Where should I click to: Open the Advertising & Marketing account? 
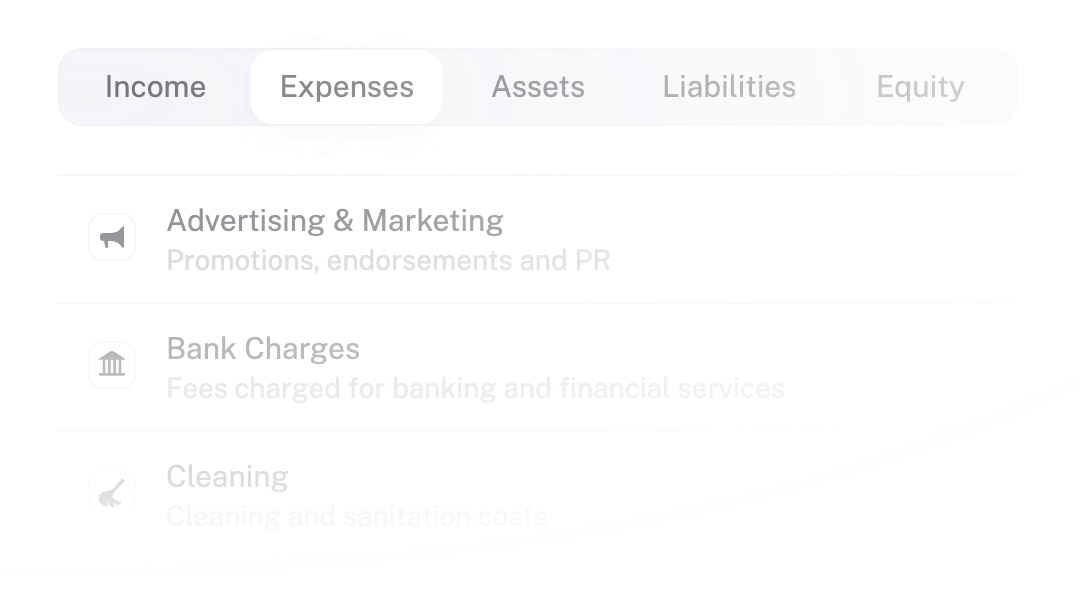point(335,221)
